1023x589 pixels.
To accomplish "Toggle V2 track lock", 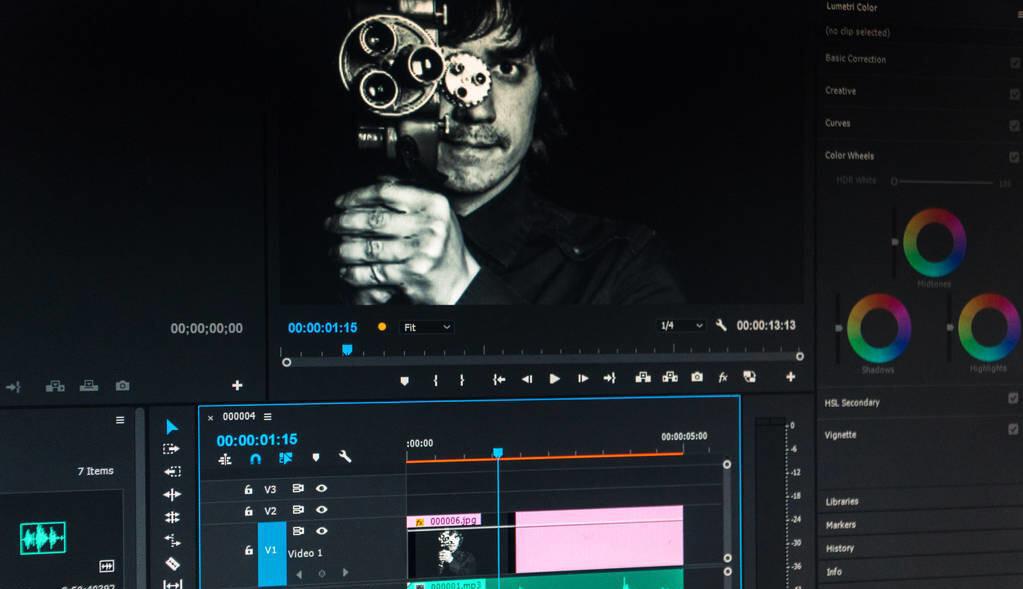I will [249, 511].
